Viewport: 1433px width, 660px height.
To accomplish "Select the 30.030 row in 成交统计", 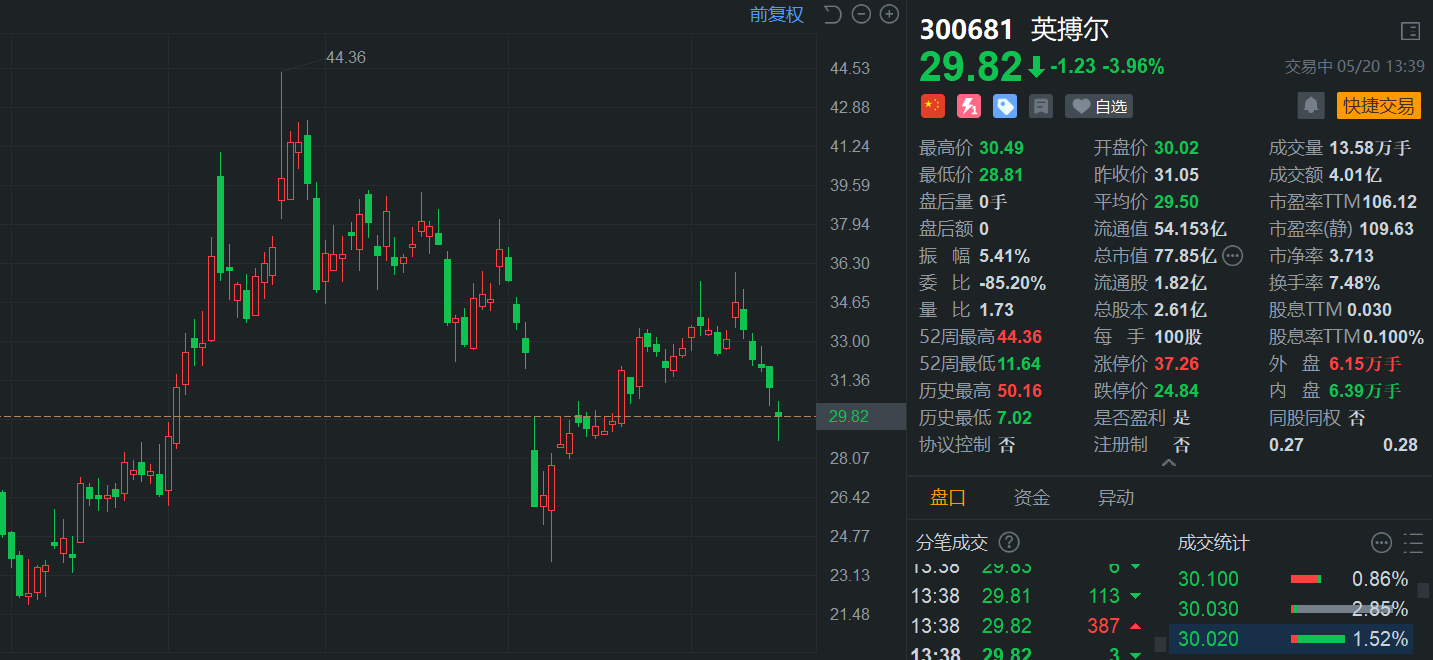I will [x=1291, y=609].
